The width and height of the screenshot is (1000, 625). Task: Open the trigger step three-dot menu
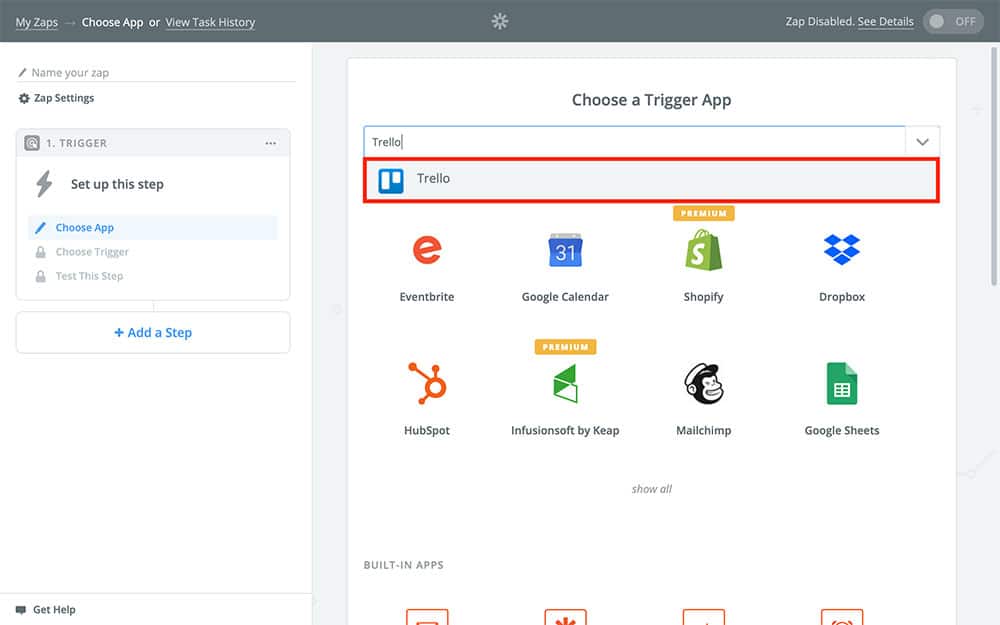click(x=271, y=143)
